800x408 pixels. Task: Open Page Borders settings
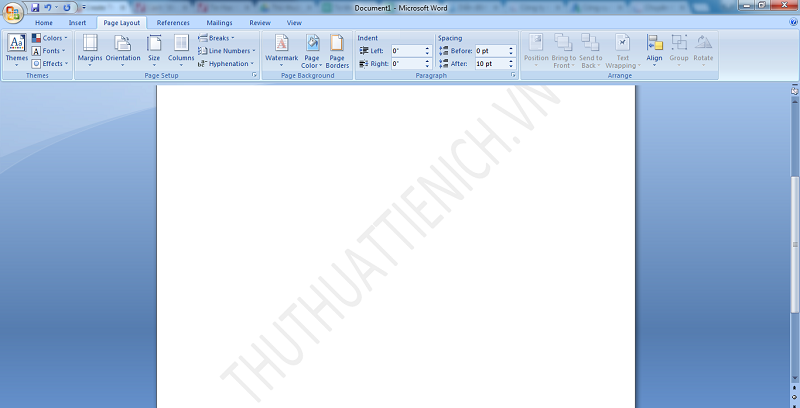click(x=338, y=48)
